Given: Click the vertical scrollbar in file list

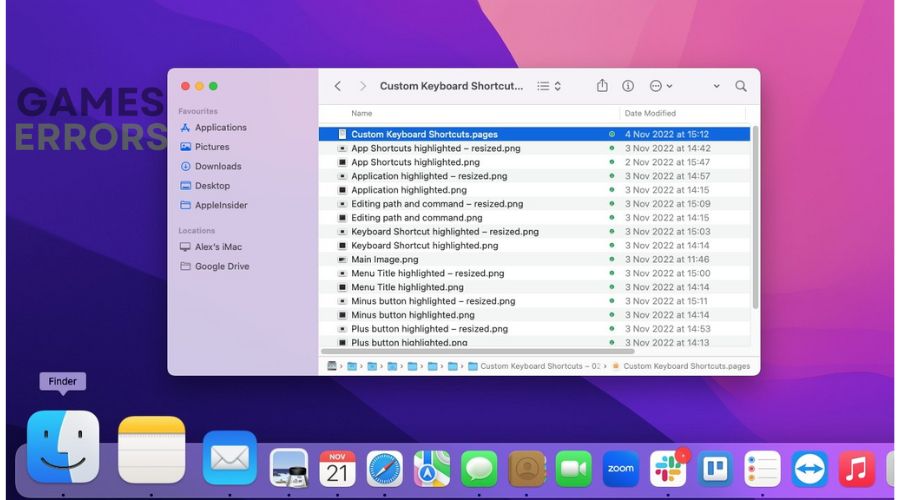Looking at the screenshot, I should pos(755,218).
